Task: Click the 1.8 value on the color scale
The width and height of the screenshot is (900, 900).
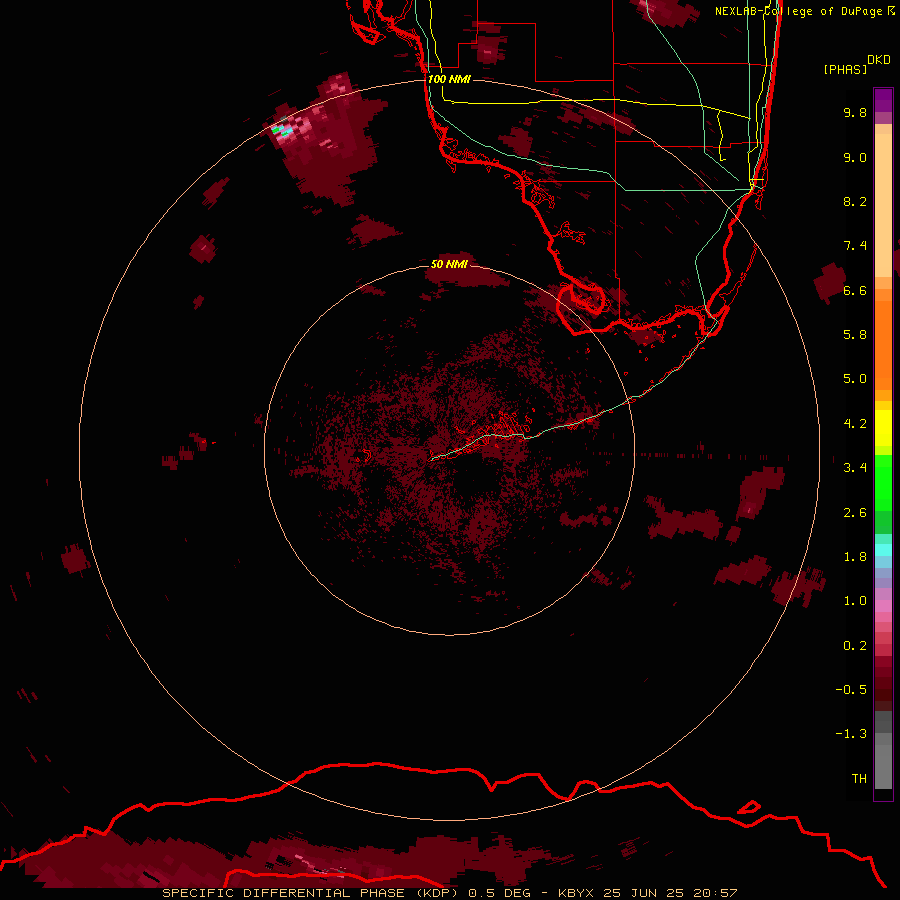Action: 855,557
